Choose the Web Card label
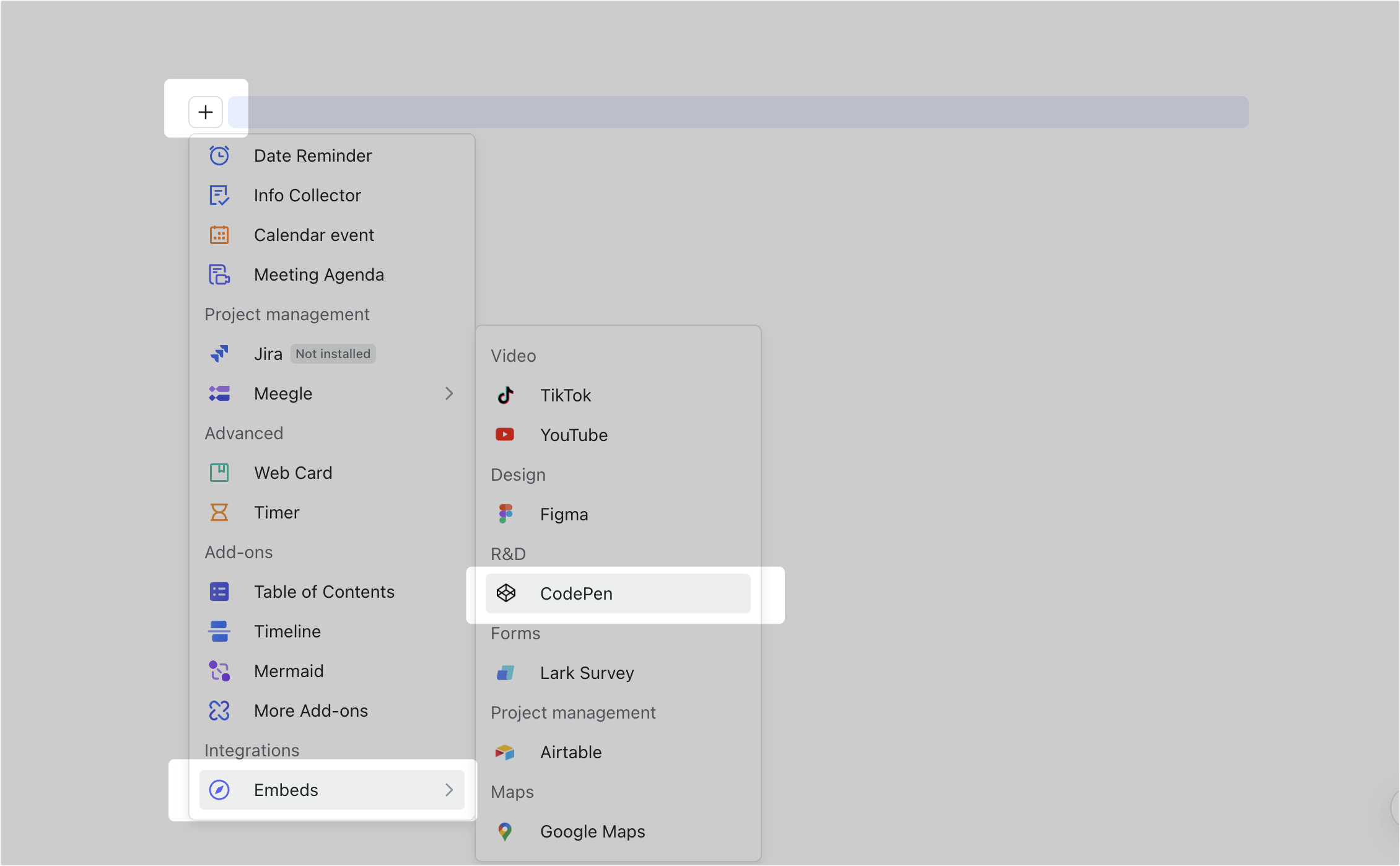 293,473
